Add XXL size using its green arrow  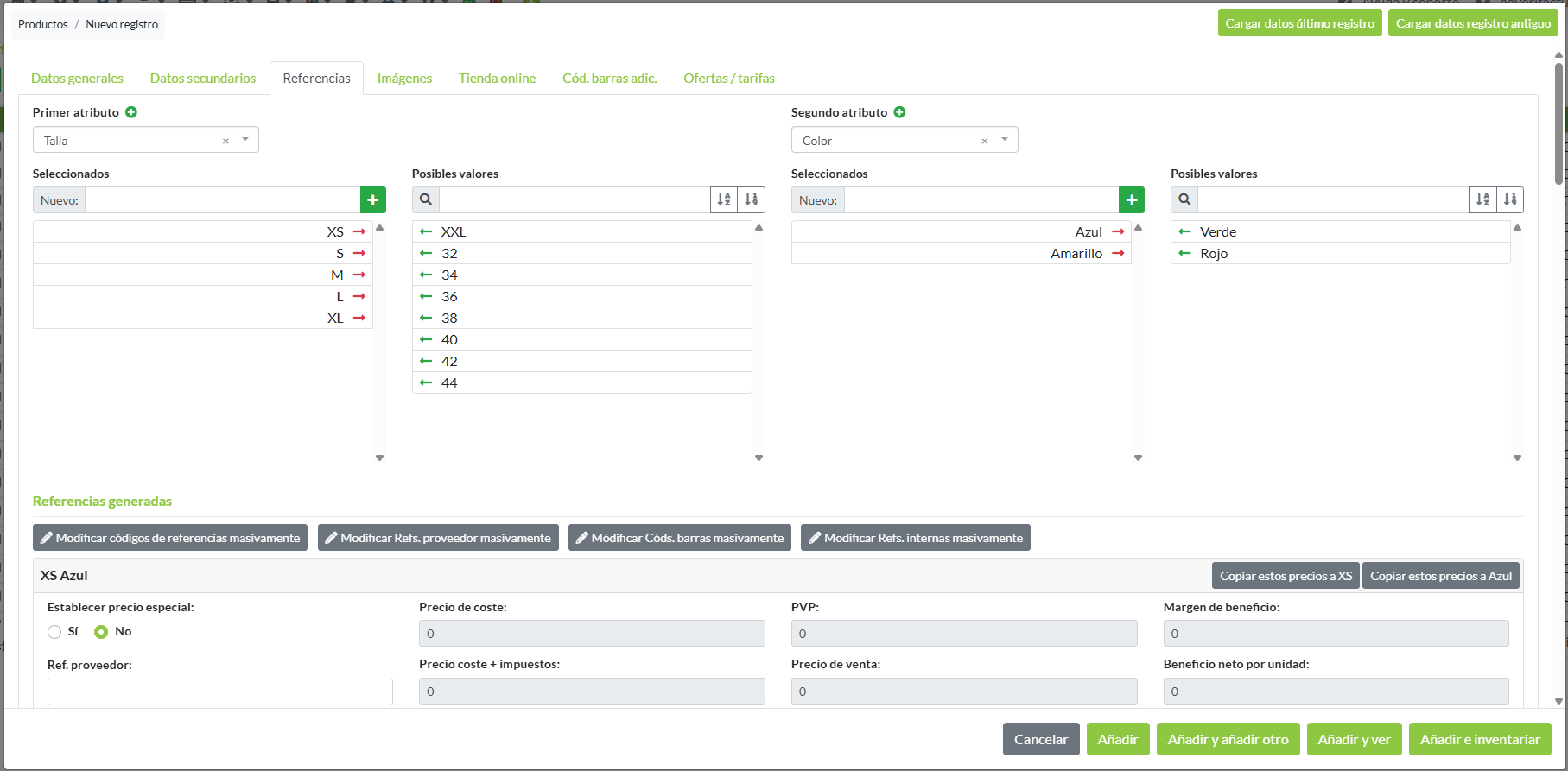[x=426, y=231]
